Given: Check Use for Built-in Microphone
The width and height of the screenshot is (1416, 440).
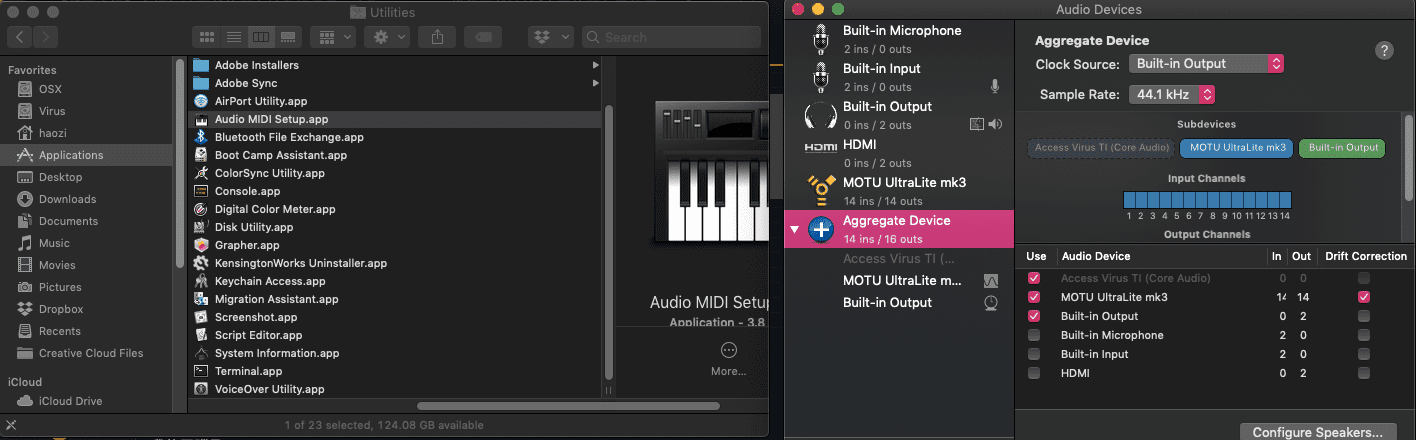Looking at the screenshot, I should coord(1034,335).
